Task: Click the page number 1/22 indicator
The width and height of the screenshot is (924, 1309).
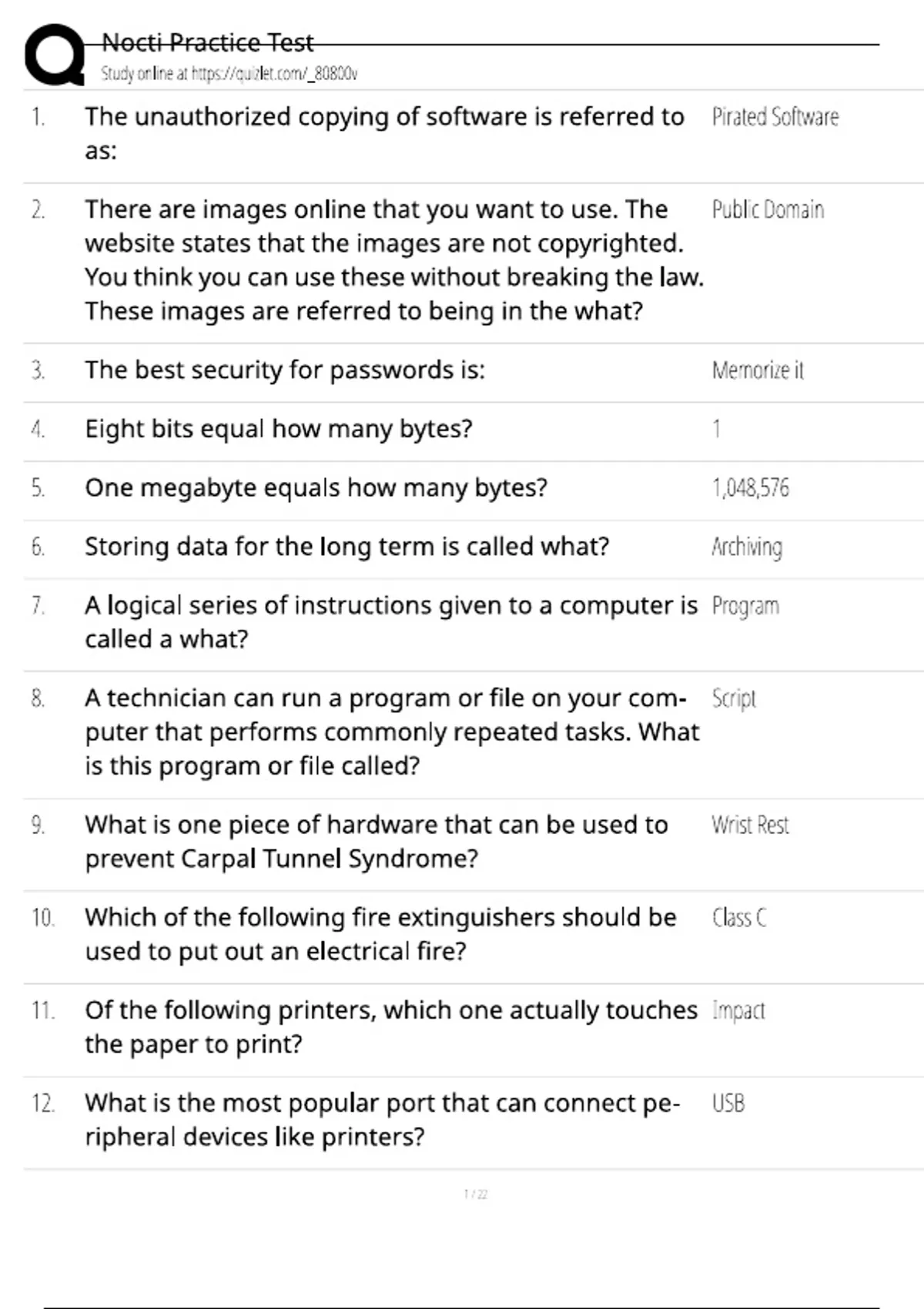Action: tap(476, 1194)
